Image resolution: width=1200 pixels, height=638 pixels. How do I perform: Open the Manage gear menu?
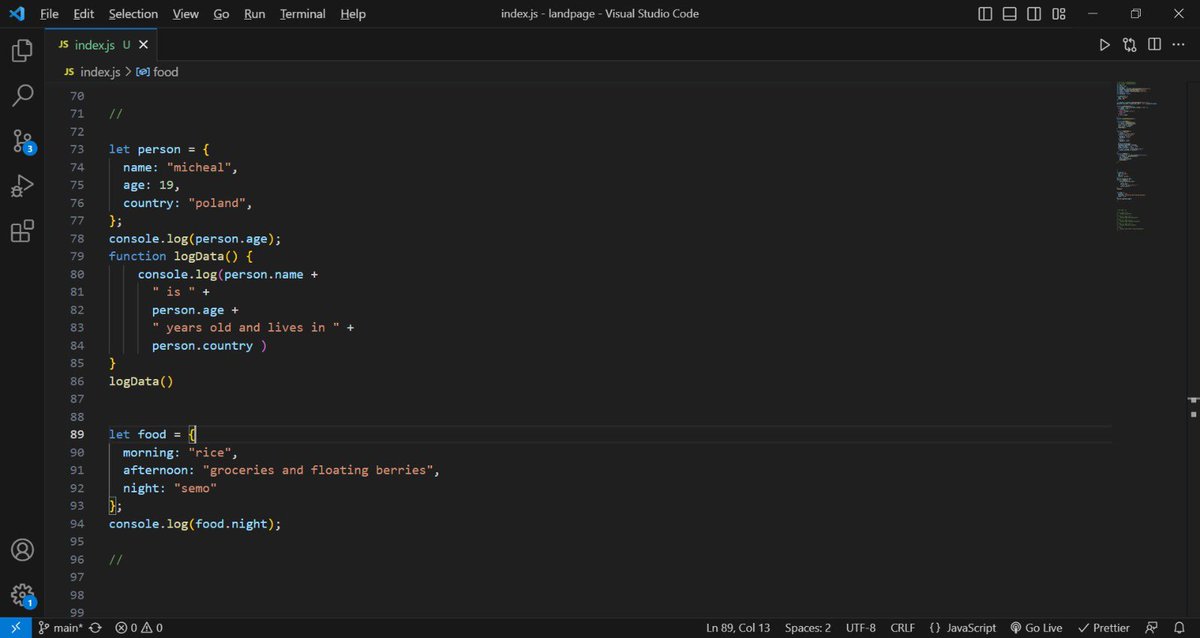pos(22,595)
